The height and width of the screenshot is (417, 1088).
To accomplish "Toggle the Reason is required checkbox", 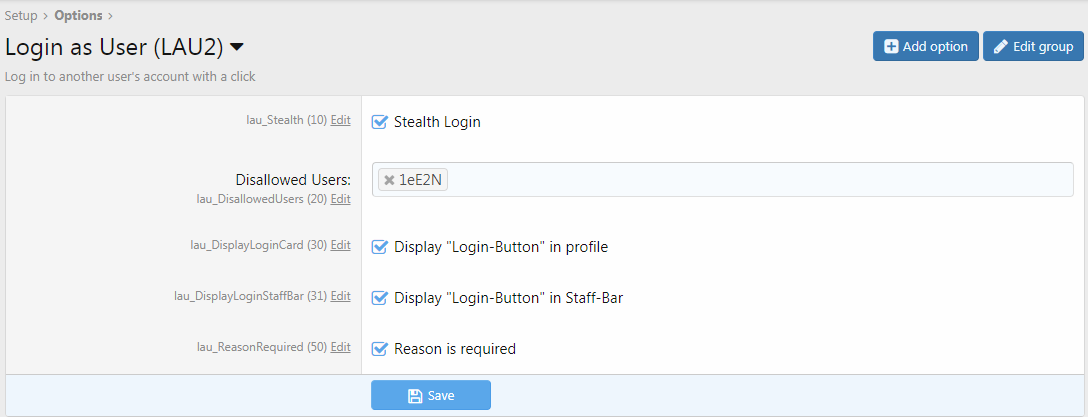I will (379, 349).
